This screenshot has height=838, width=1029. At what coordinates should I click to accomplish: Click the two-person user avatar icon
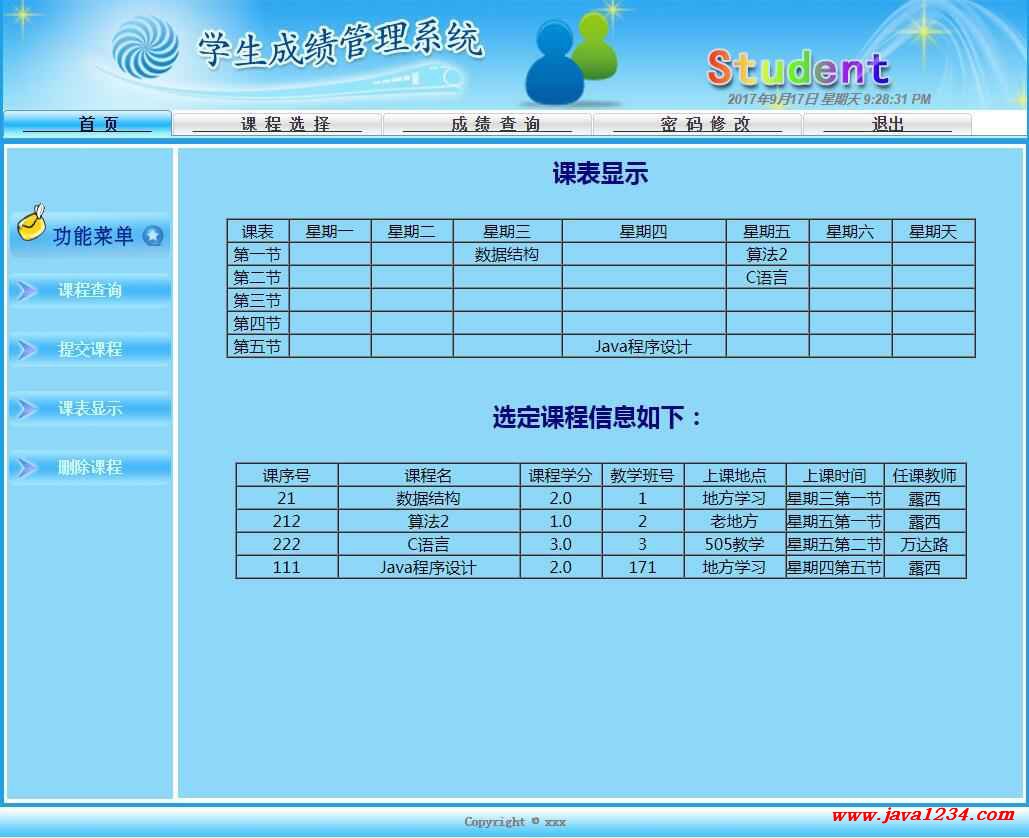(572, 62)
